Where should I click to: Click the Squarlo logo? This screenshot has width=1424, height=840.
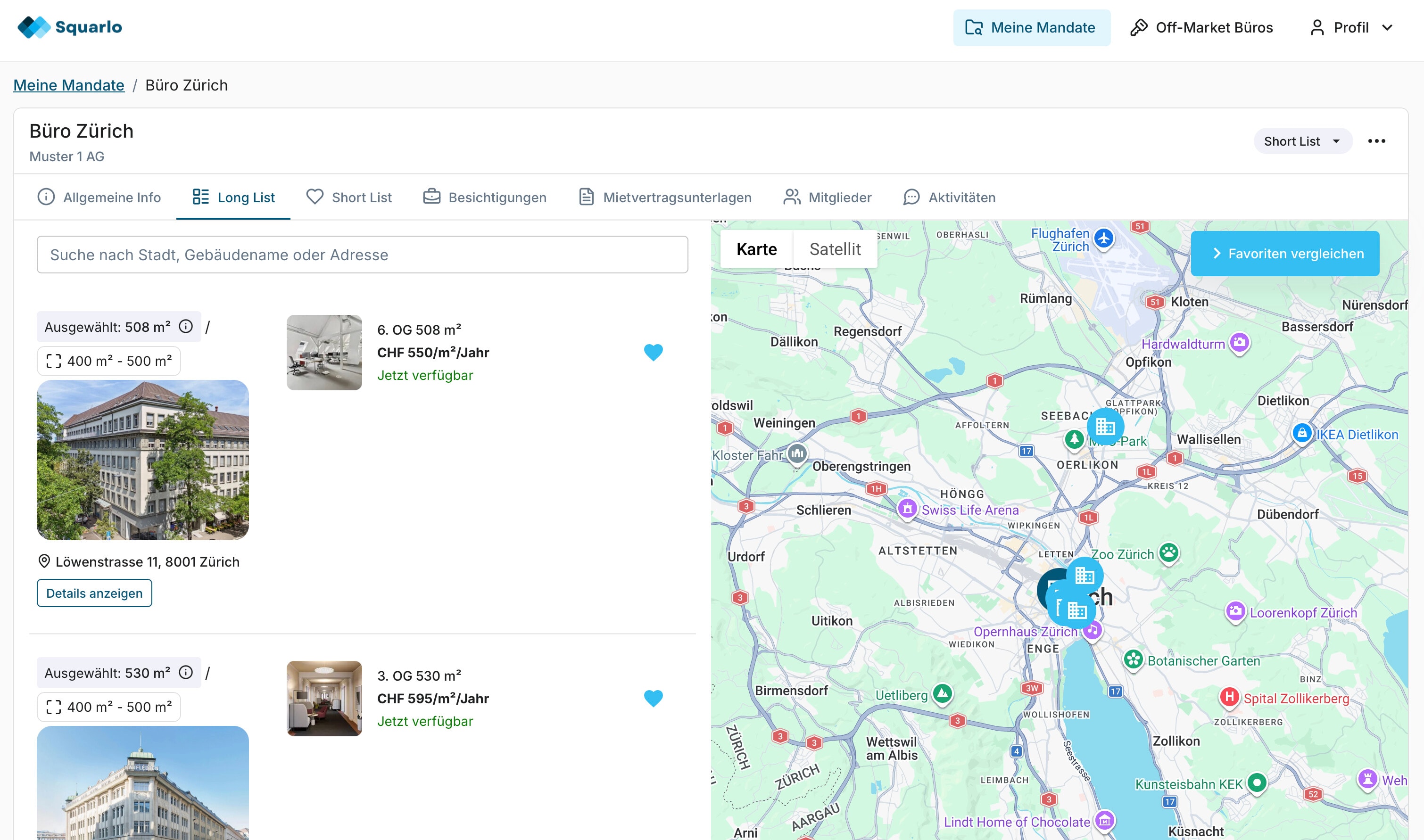[x=70, y=27]
